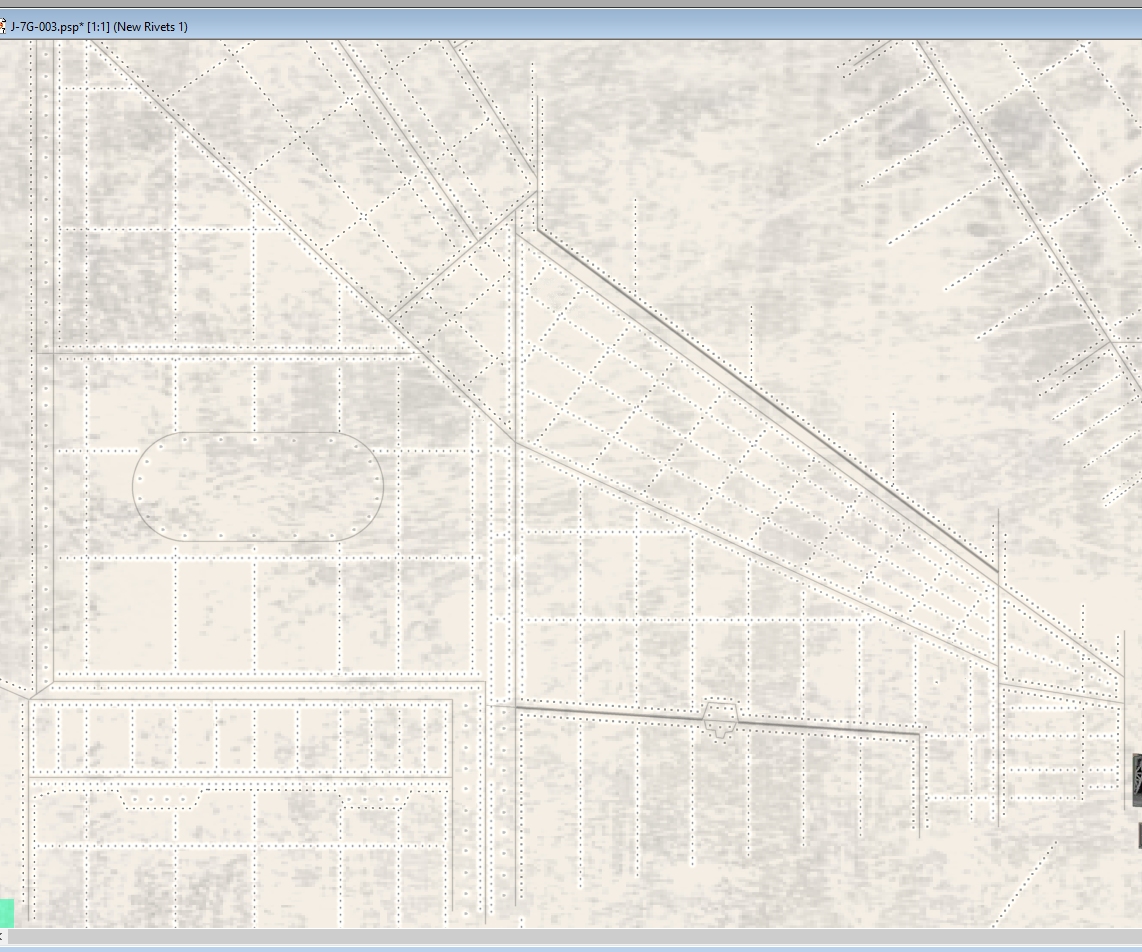Click the green square at canvas bottom-left corner

pyautogui.click(x=7, y=913)
